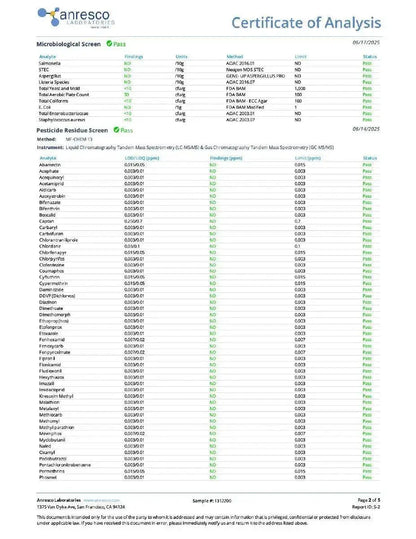This screenshot has width=416, height=539.
Task: Click the Pentachloronitrobenzene analyte entry
Action: (65, 465)
